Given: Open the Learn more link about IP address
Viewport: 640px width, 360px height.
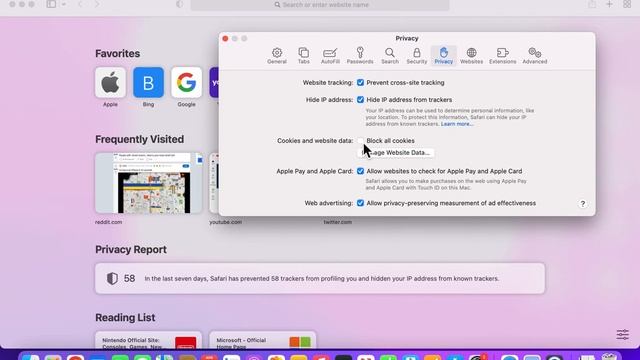Looking at the screenshot, I should pos(457,124).
